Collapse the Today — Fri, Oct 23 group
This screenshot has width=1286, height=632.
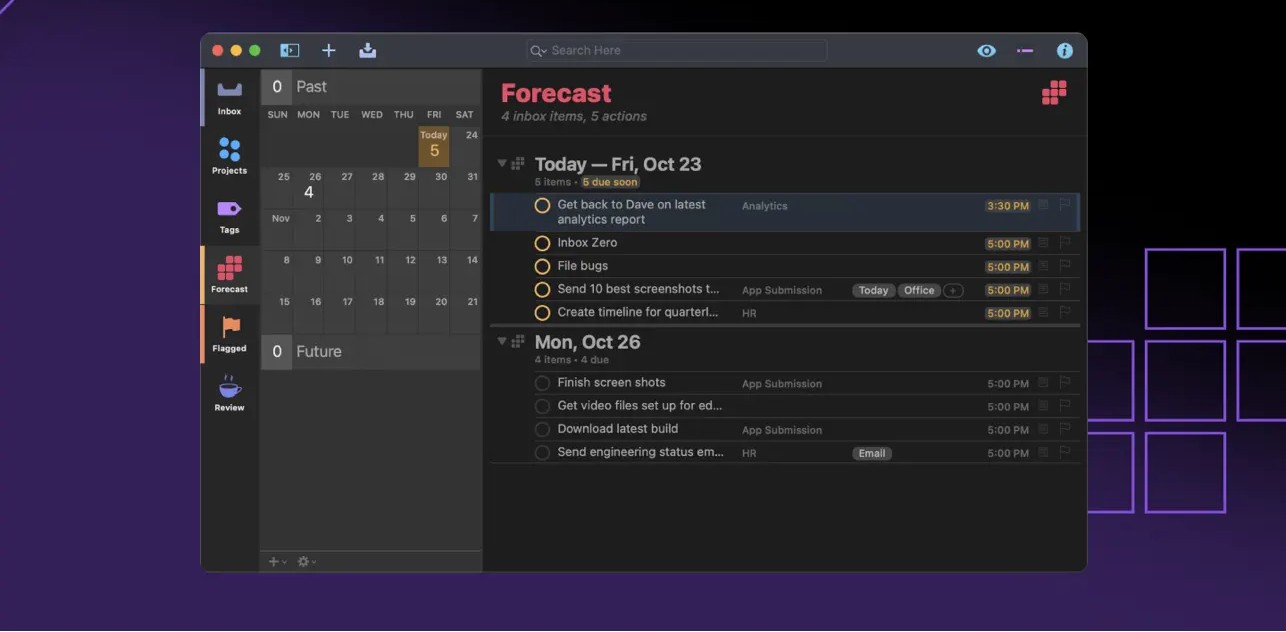[x=502, y=163]
